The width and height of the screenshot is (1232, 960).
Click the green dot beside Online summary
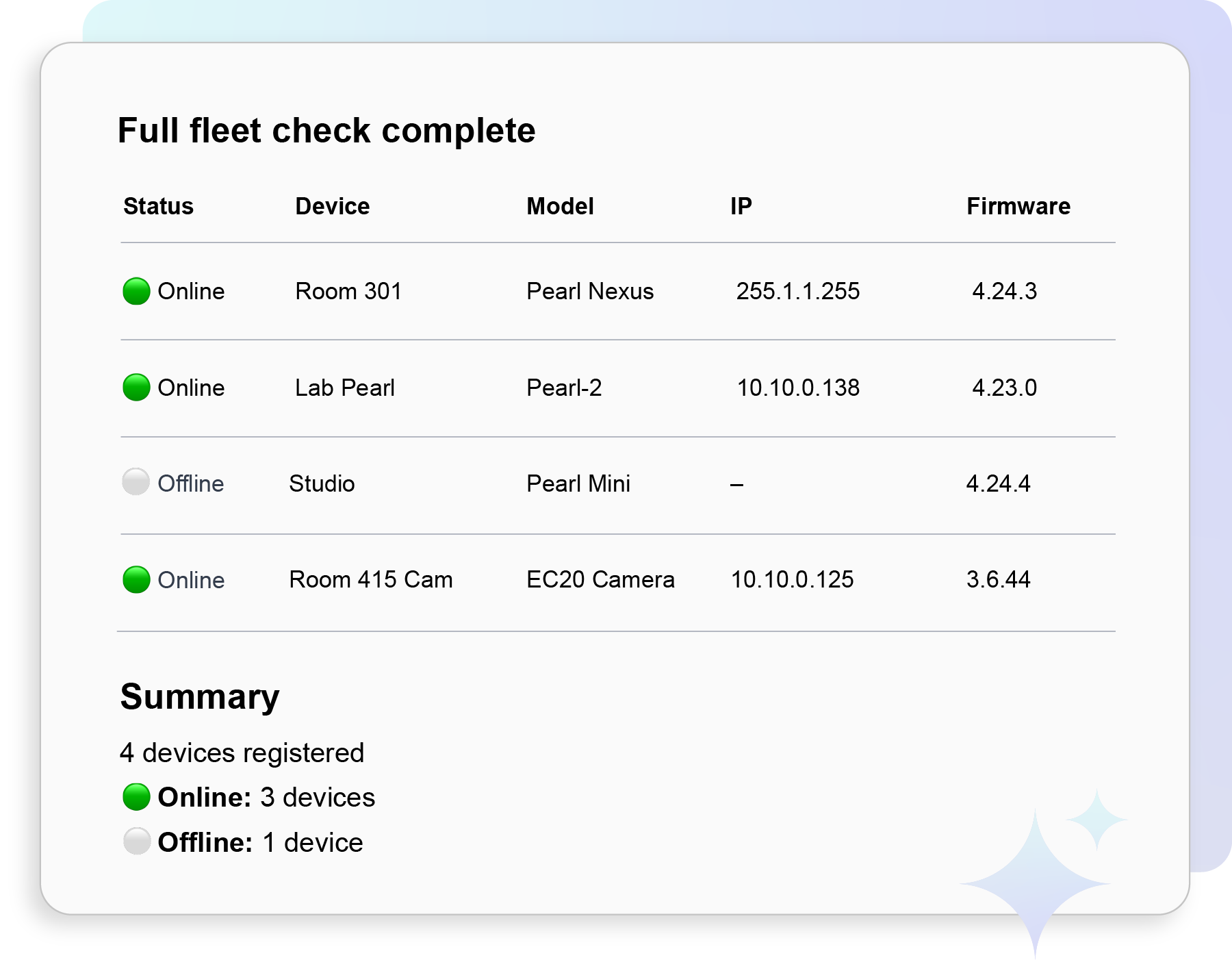tap(136, 797)
